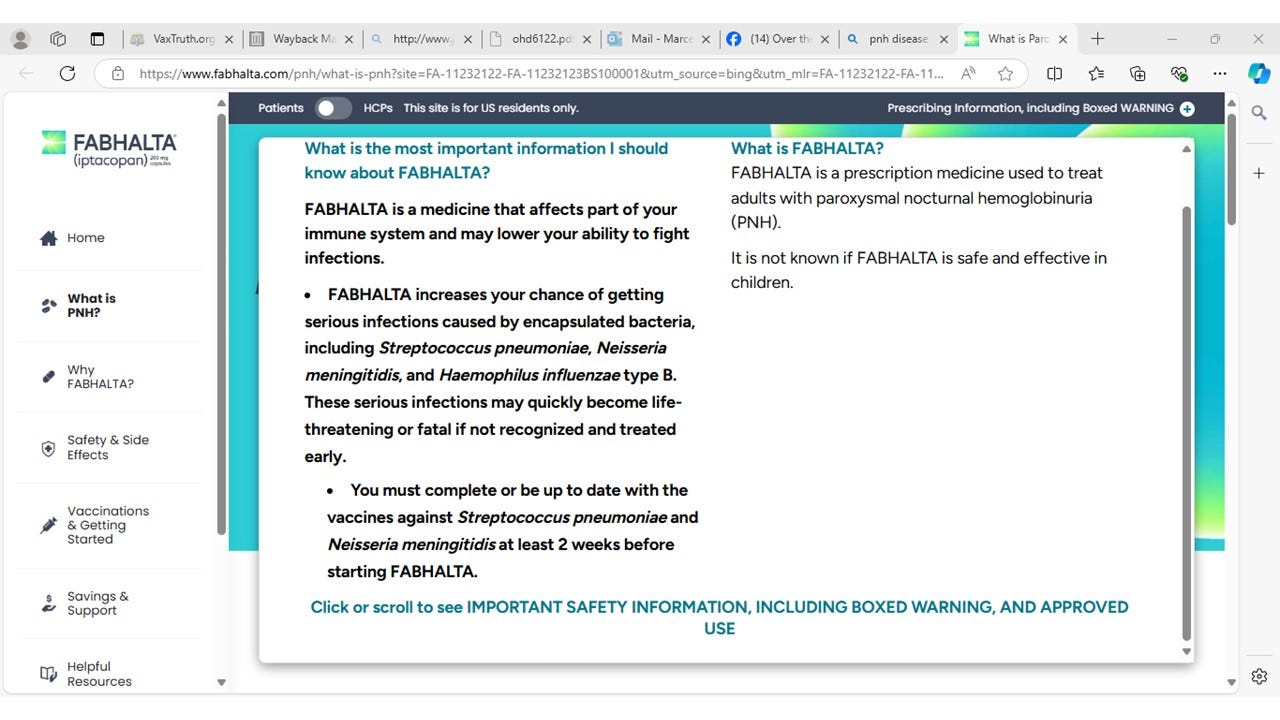Image resolution: width=1280 pixels, height=720 pixels.
Task: Click the safety panel scroll up arrow
Action: tap(1187, 149)
